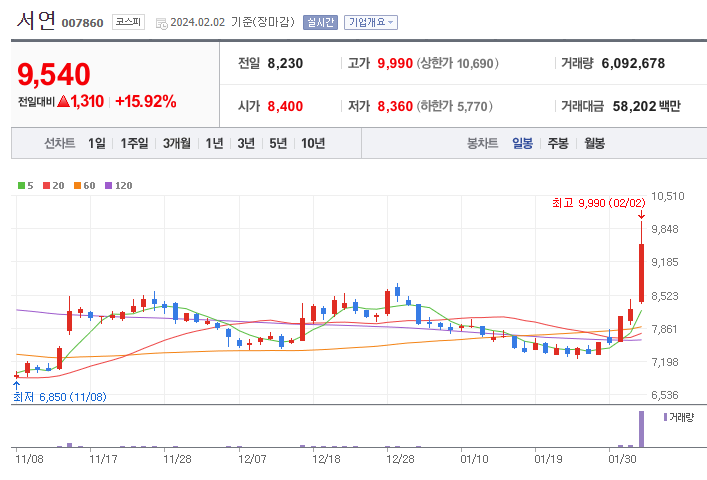The height and width of the screenshot is (480, 707).
Task: Select the 3개월 line chart period
Action: [x=176, y=143]
